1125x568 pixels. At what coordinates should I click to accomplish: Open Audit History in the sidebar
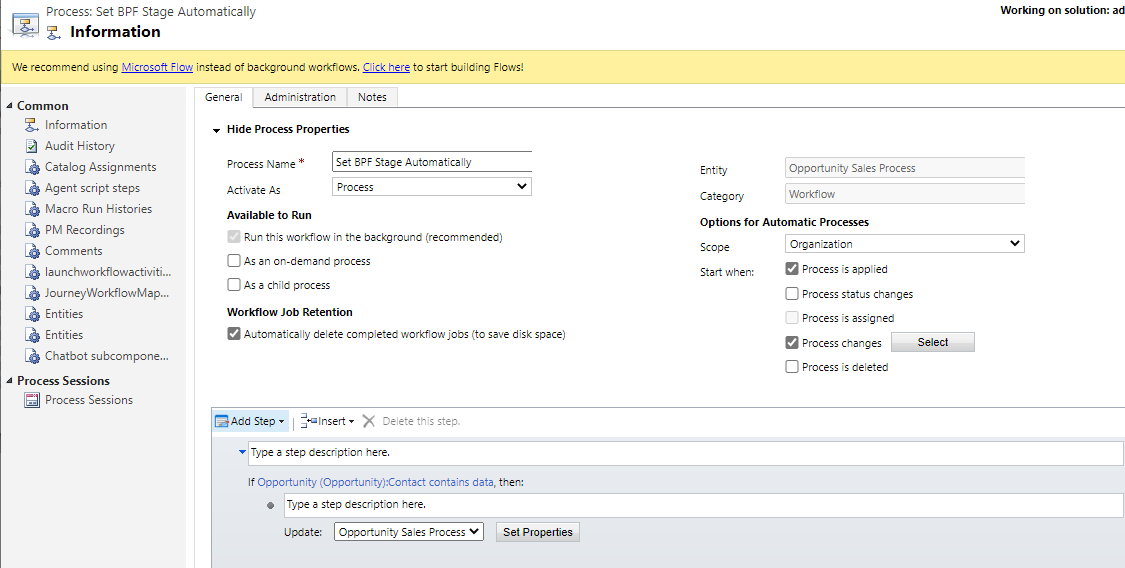80,146
